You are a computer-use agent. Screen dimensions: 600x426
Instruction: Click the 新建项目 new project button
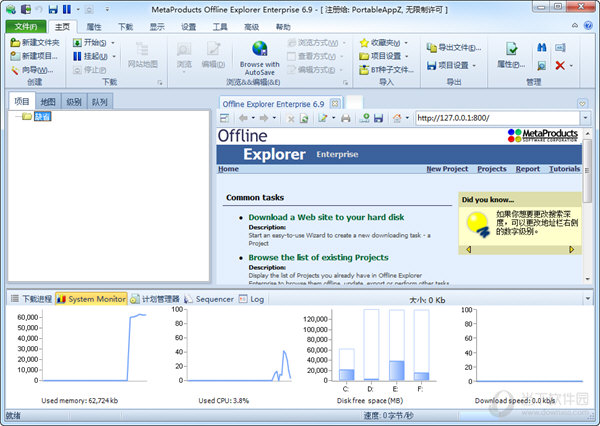pyautogui.click(x=34, y=56)
